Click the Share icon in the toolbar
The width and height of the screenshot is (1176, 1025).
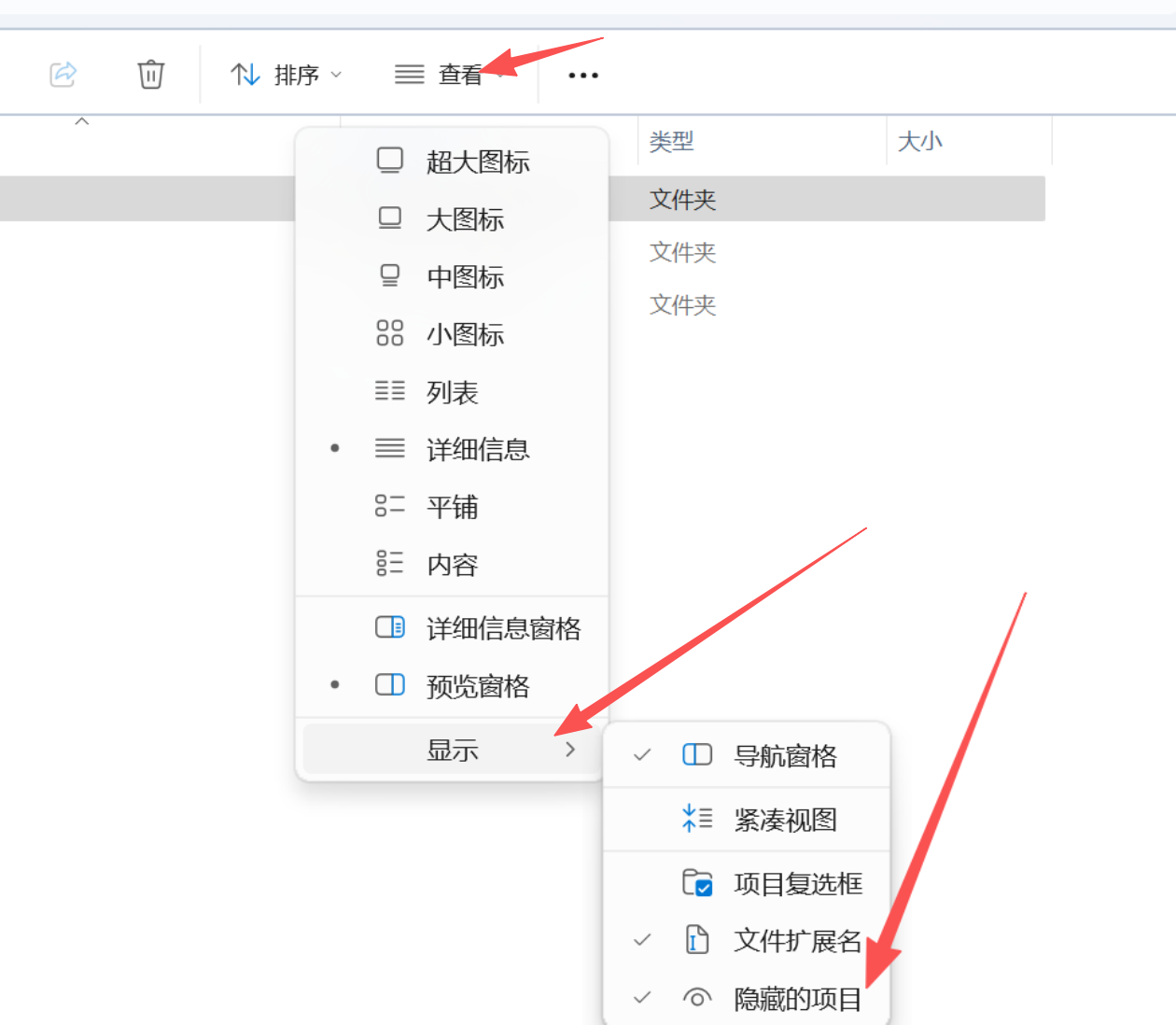point(63,75)
